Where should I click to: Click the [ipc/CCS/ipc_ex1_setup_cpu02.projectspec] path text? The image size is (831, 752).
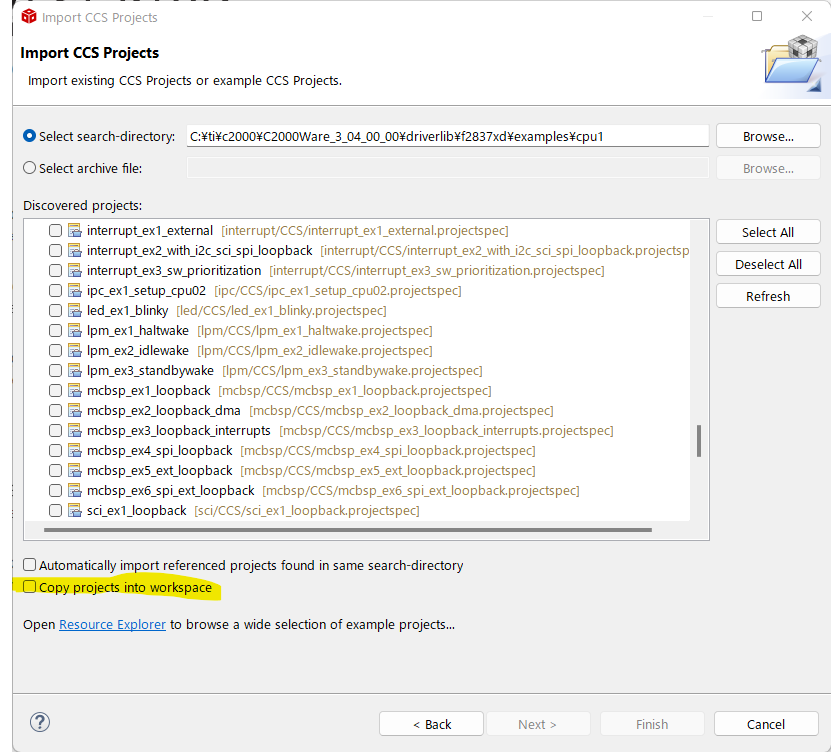(x=338, y=290)
